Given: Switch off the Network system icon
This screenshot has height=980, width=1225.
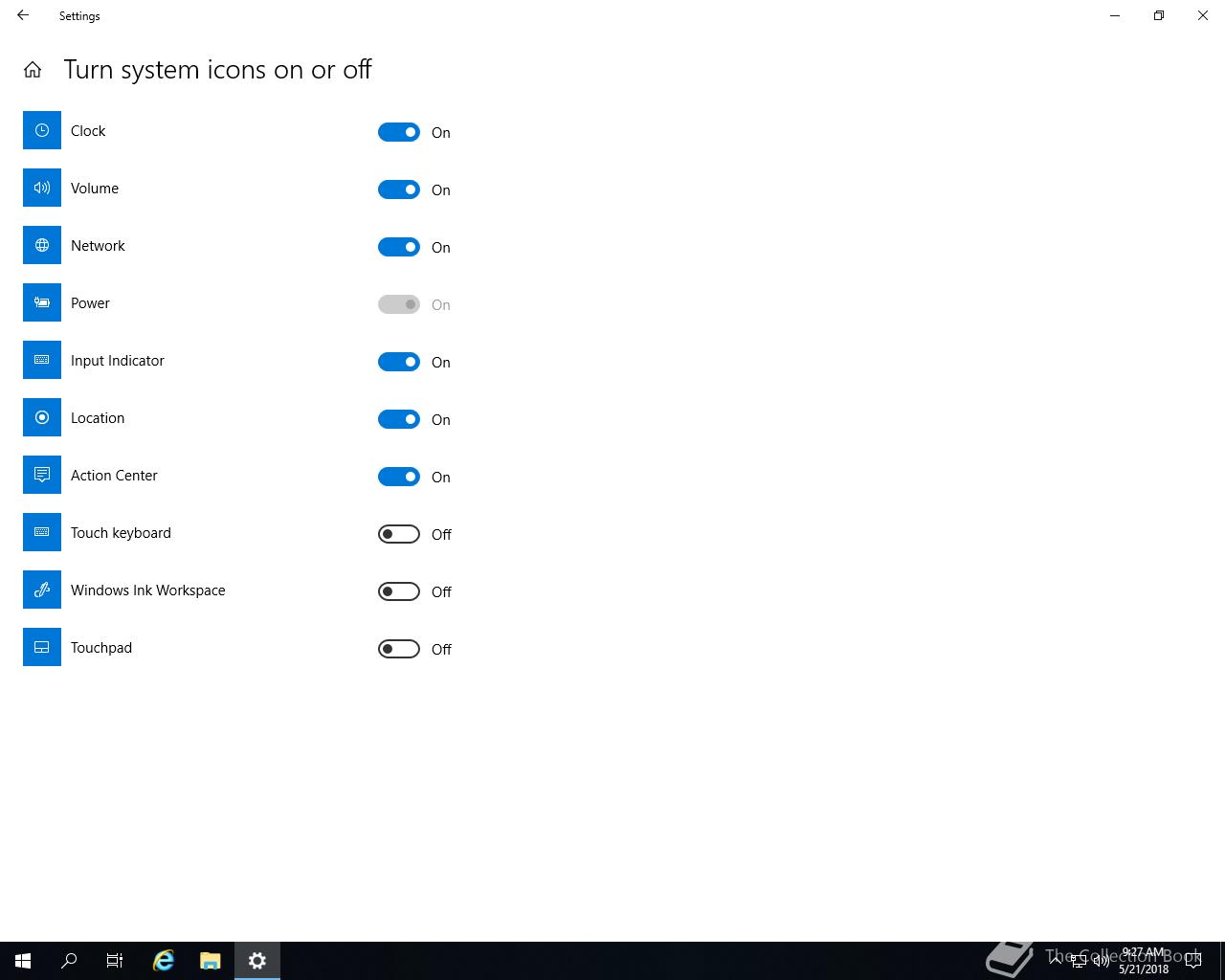Looking at the screenshot, I should point(399,247).
